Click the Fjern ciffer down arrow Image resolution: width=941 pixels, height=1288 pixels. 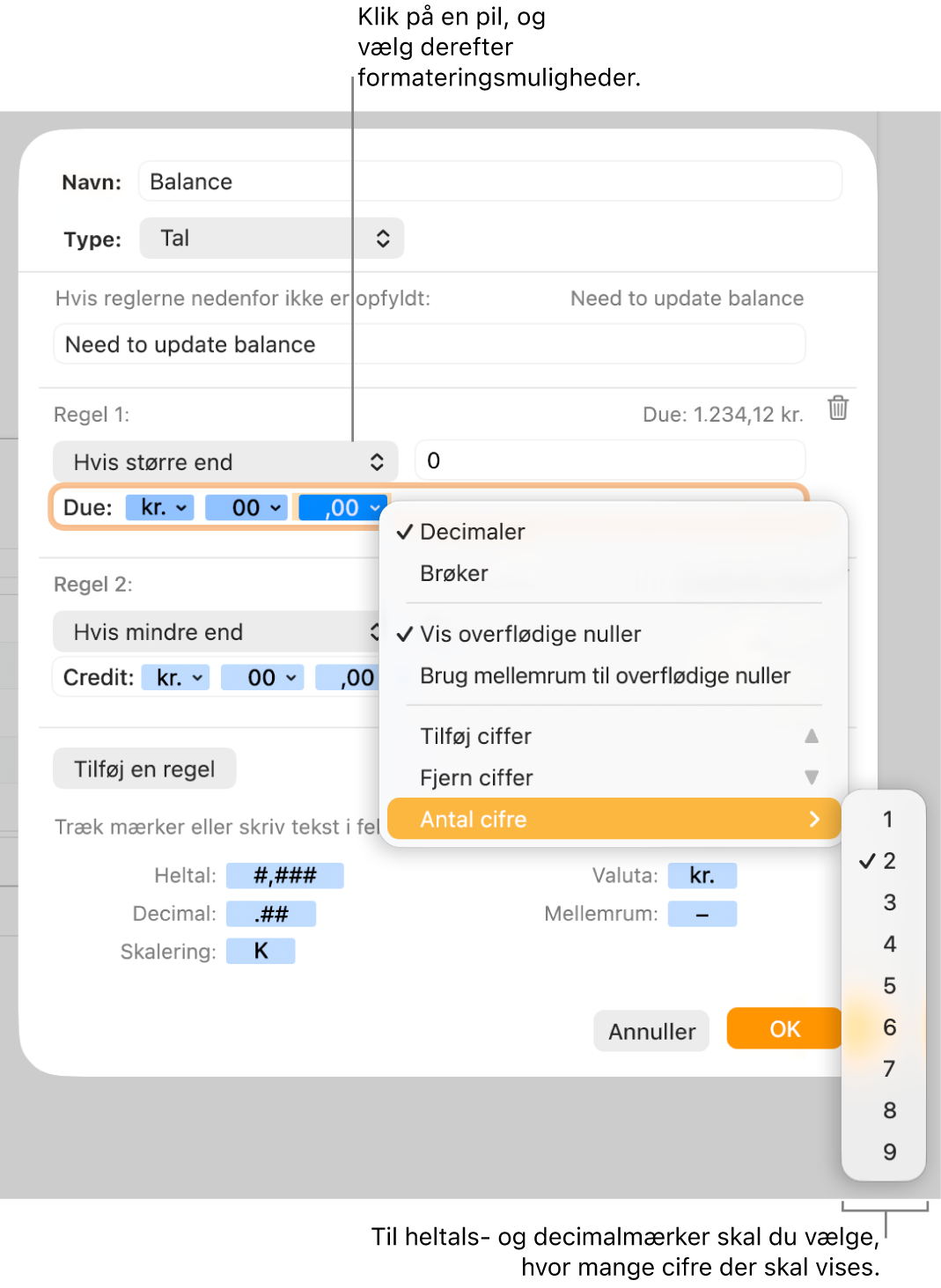point(812,777)
